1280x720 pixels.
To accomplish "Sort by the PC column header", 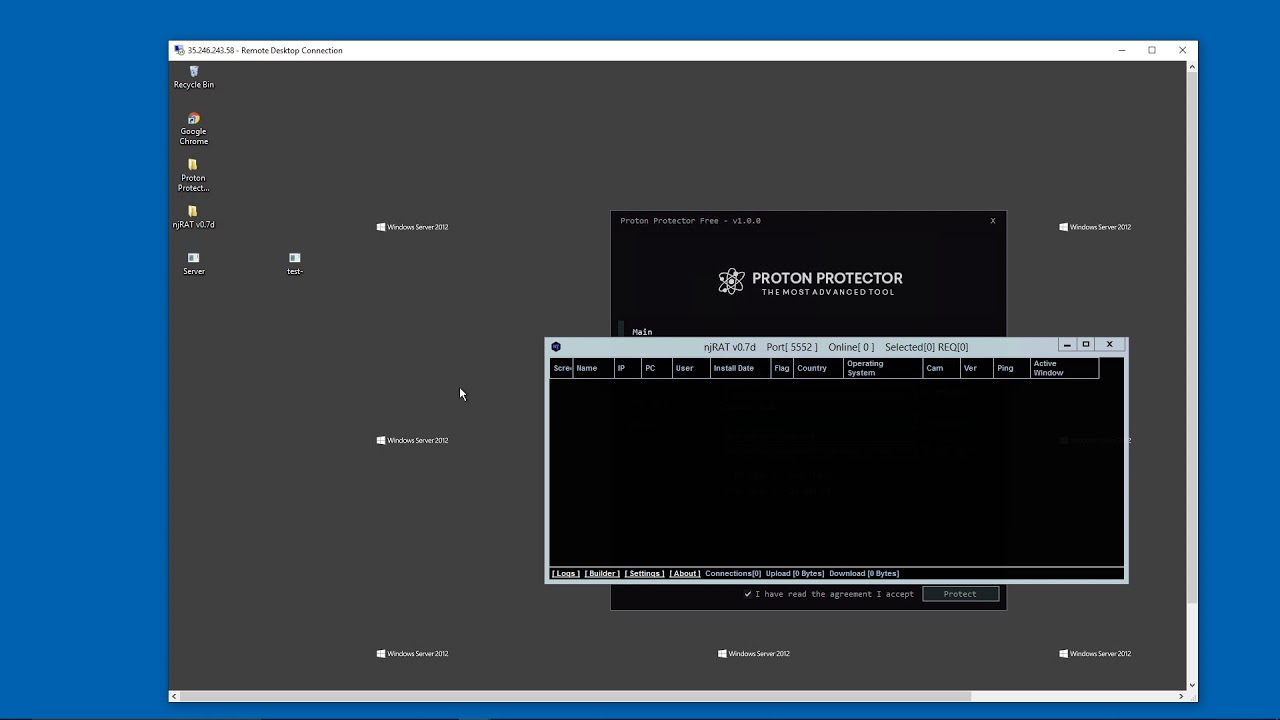I will (x=657, y=368).
